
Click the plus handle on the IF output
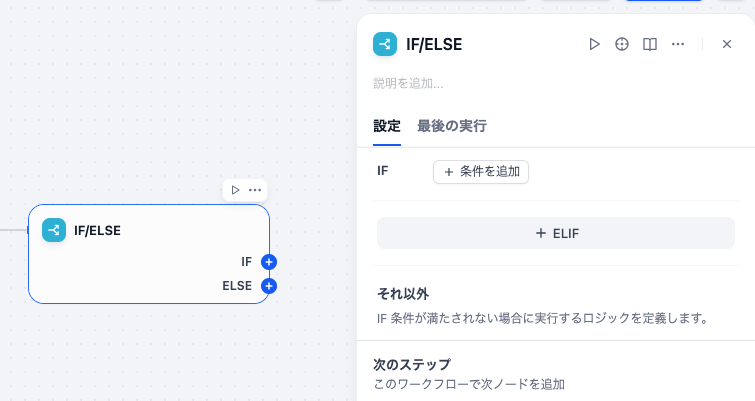(268, 262)
